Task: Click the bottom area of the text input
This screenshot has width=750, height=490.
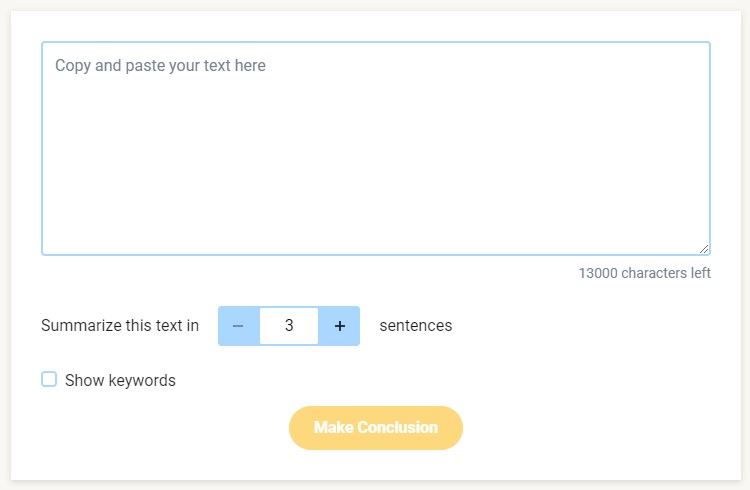Action: click(x=376, y=234)
